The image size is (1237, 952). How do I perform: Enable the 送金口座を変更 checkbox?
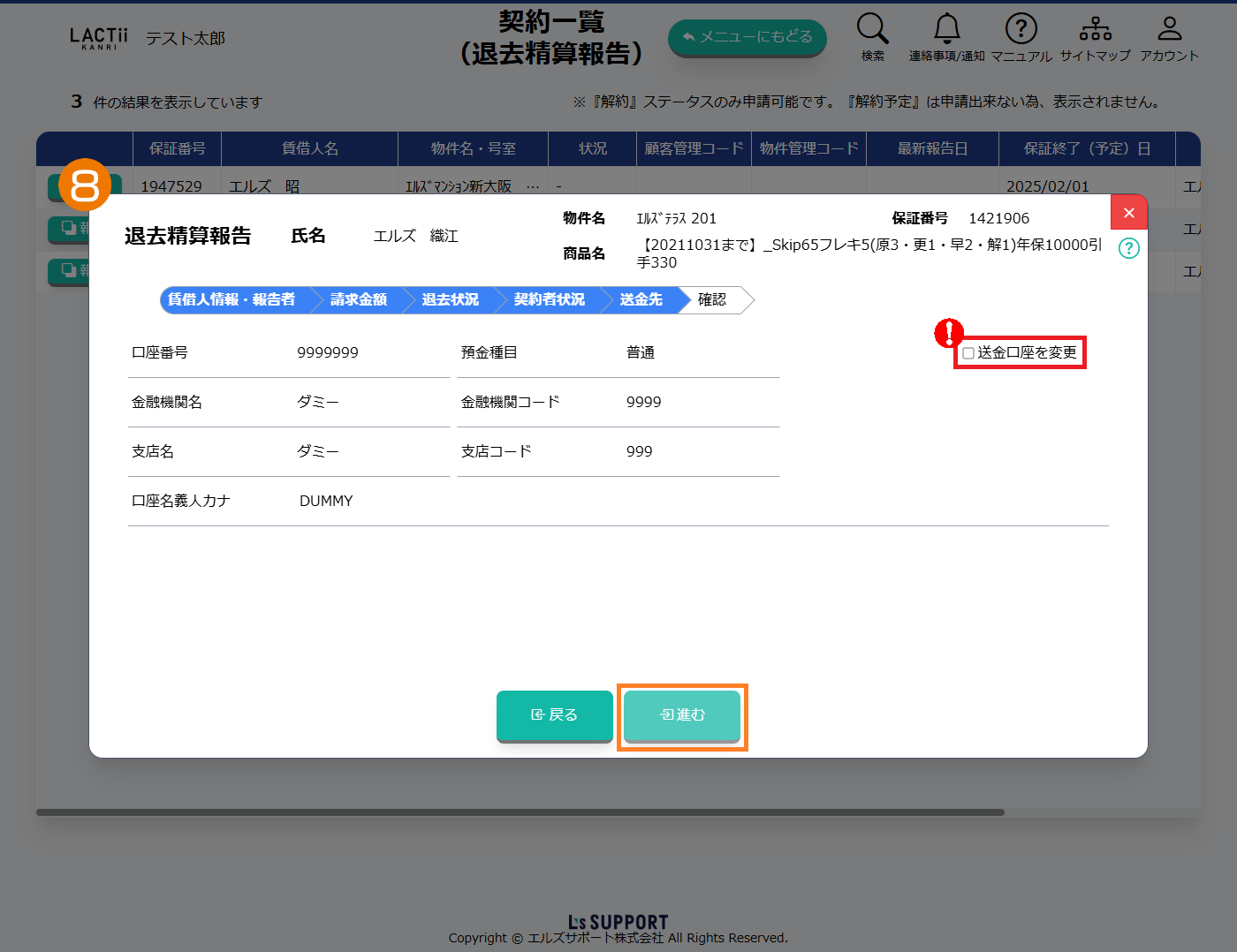coord(968,353)
